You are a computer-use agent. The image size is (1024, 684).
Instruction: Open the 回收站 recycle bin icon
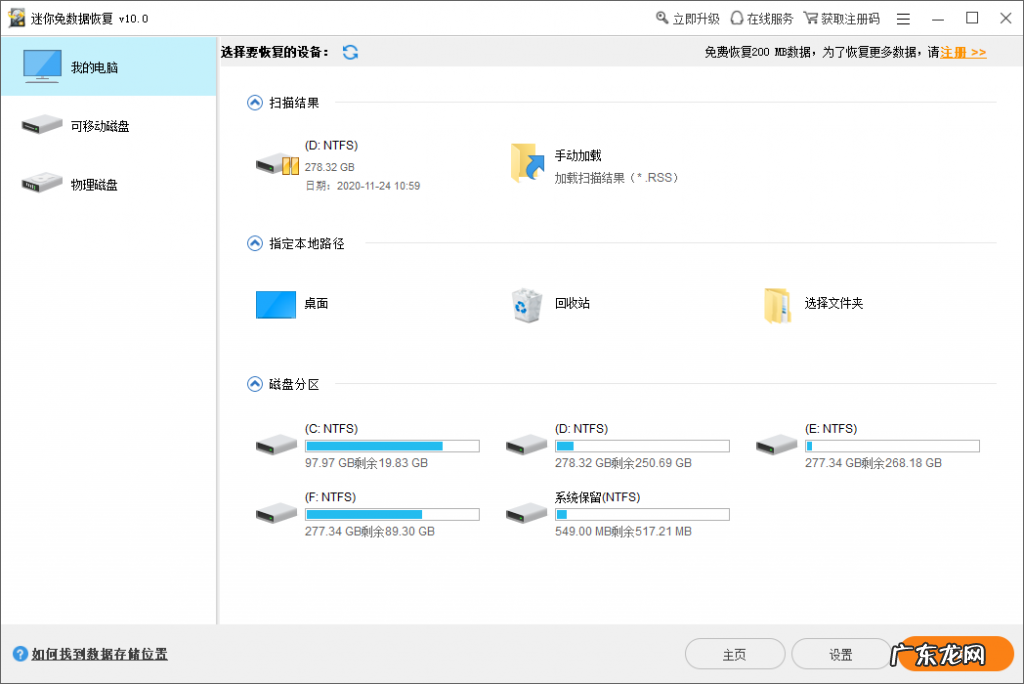tap(525, 304)
